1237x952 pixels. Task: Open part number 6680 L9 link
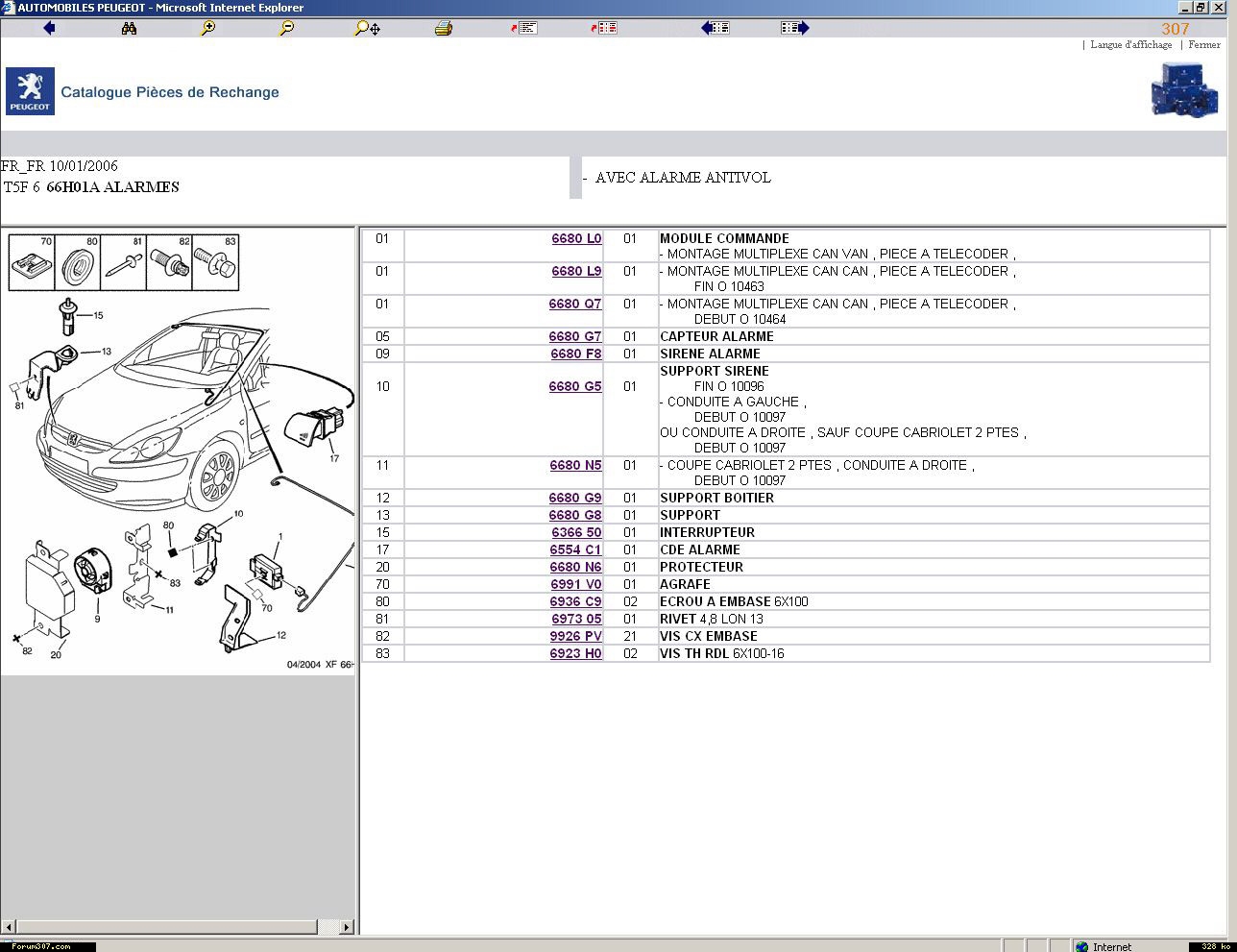[x=576, y=271]
